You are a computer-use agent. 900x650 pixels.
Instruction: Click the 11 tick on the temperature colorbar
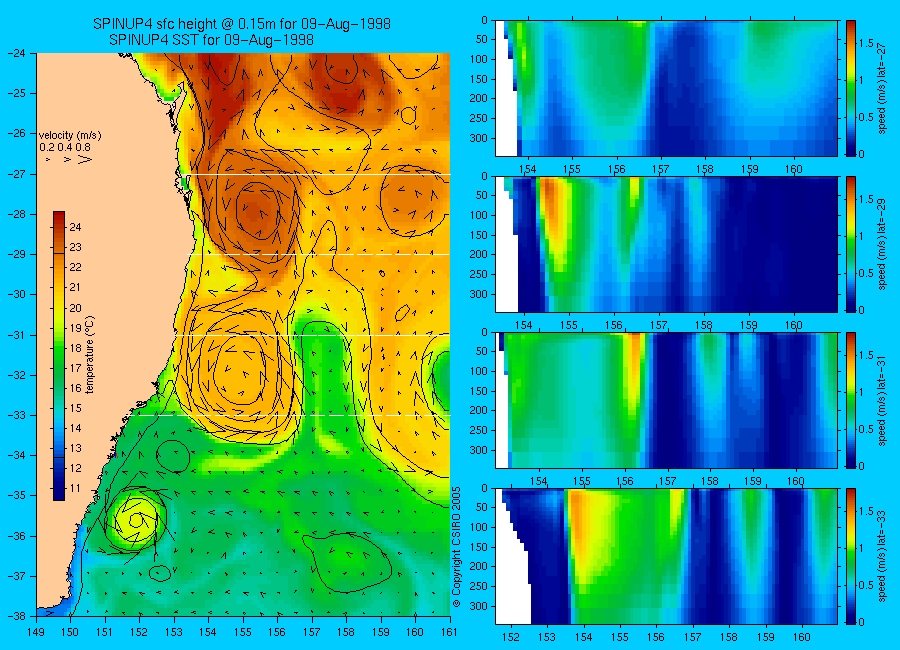click(75, 489)
